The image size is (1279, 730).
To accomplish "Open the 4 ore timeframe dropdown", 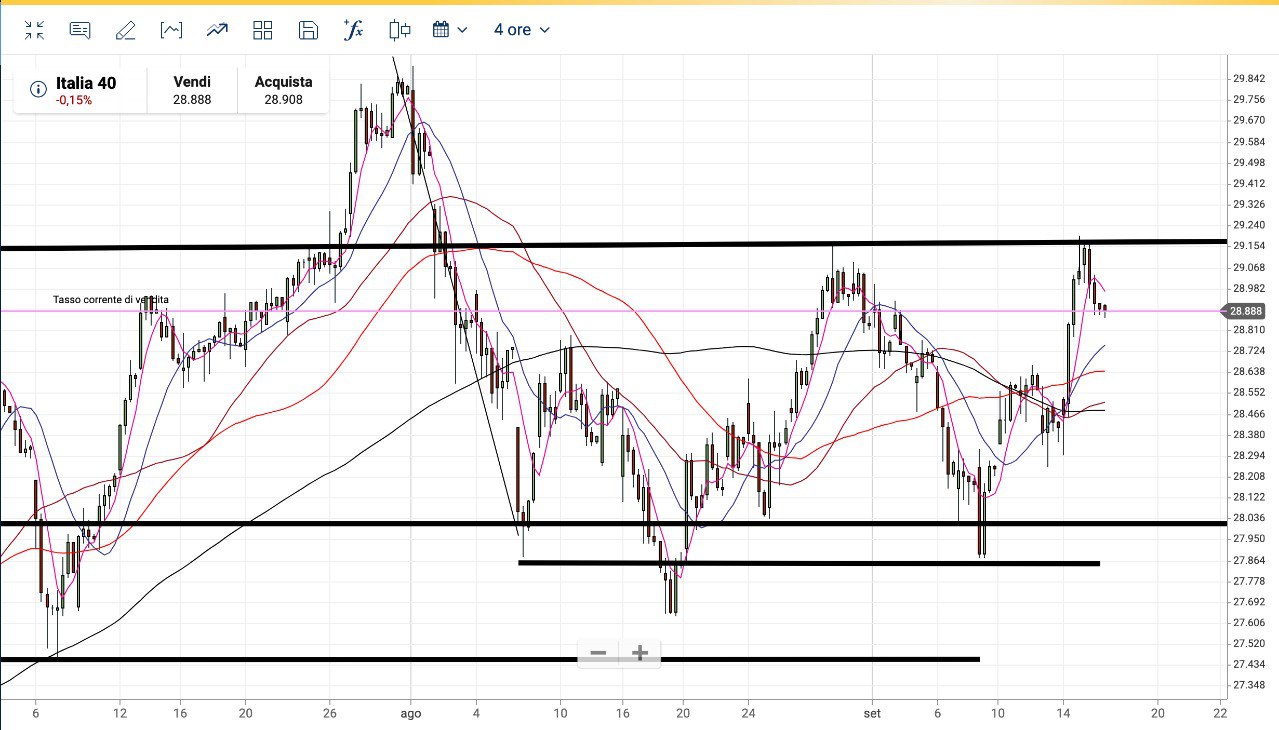I will pos(521,30).
